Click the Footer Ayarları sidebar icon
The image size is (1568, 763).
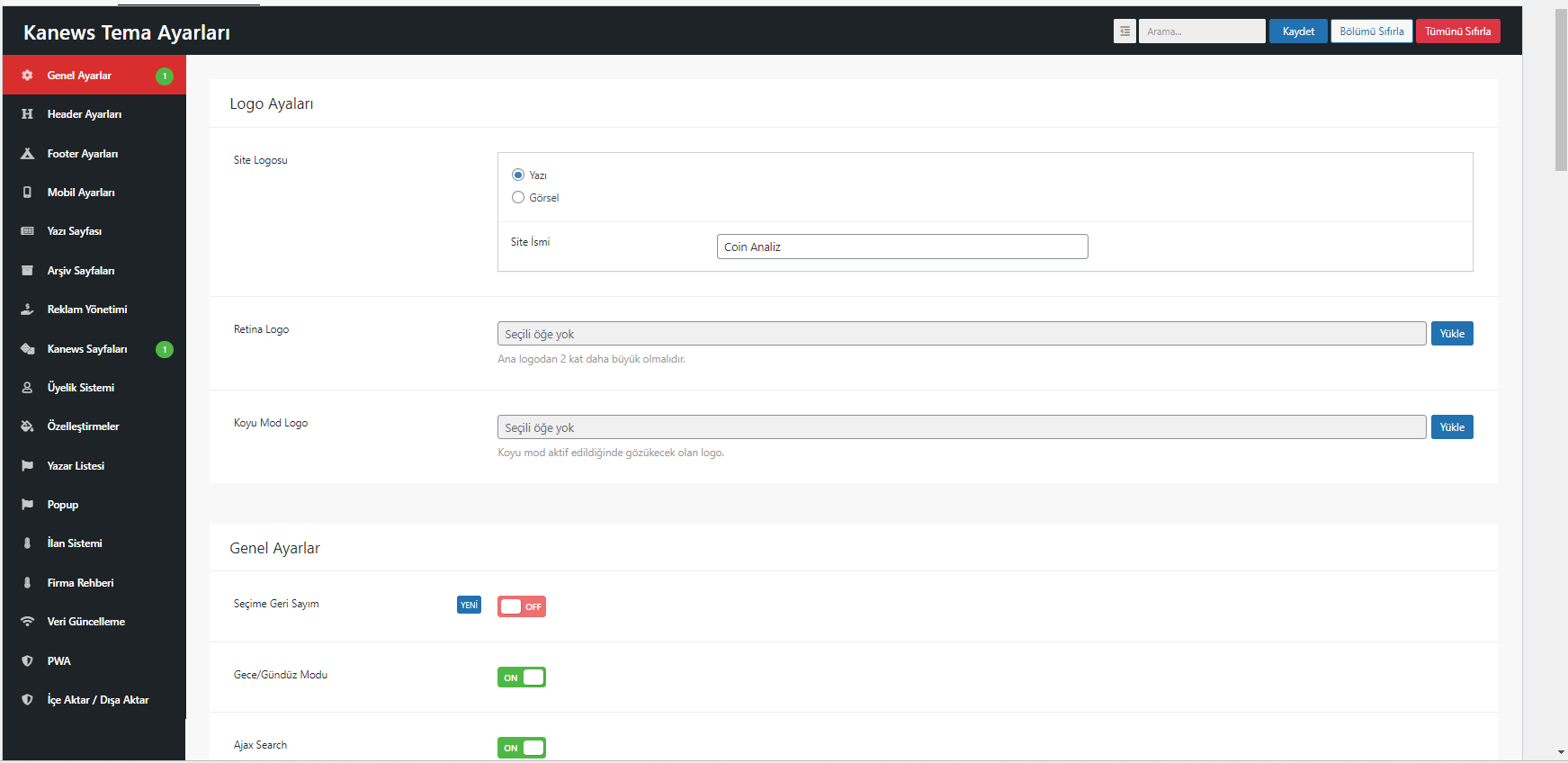coord(27,154)
